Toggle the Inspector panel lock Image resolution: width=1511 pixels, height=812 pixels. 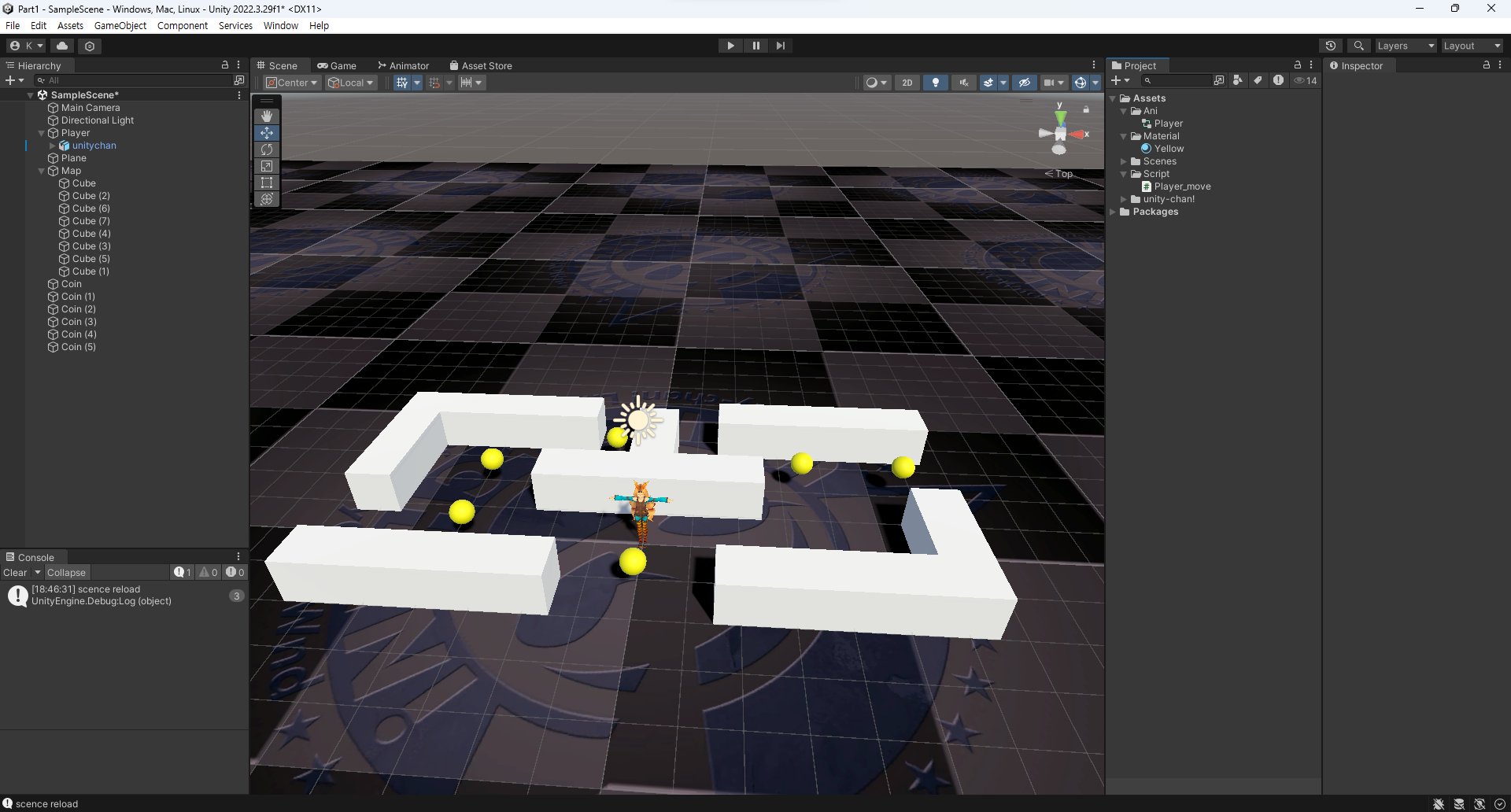[x=1487, y=65]
